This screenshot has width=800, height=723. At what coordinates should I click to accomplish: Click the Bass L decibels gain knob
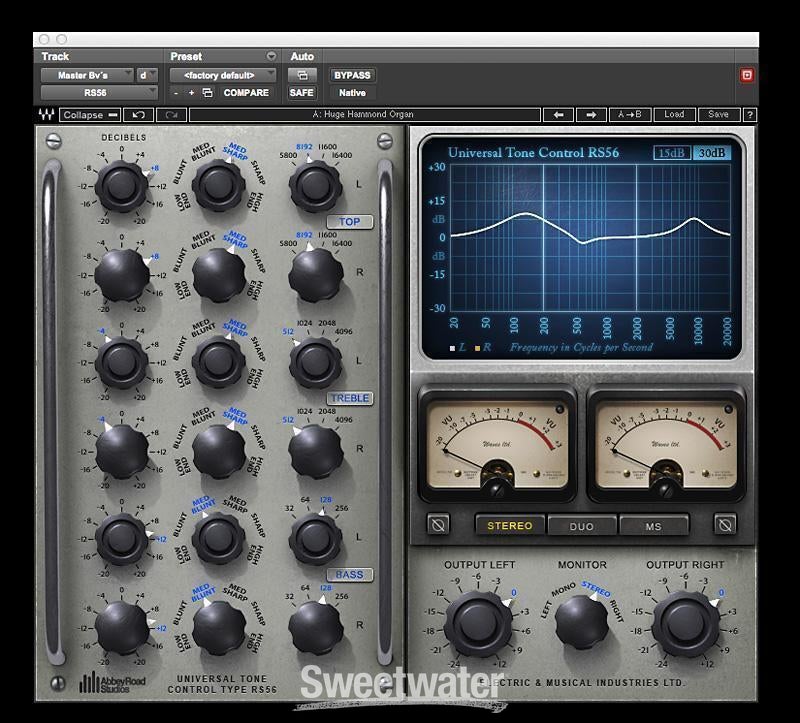[121, 539]
